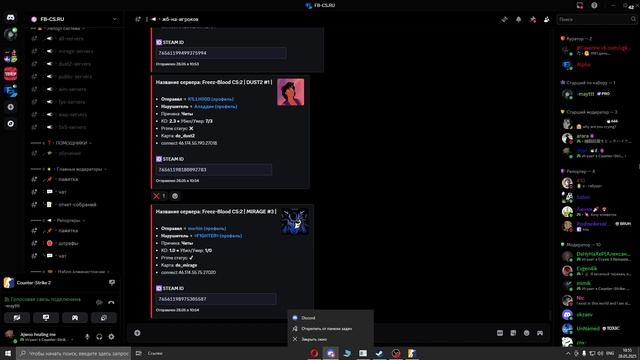640x360 pixels.
Task: Open awp-servers channel
Action: tap(73, 114)
